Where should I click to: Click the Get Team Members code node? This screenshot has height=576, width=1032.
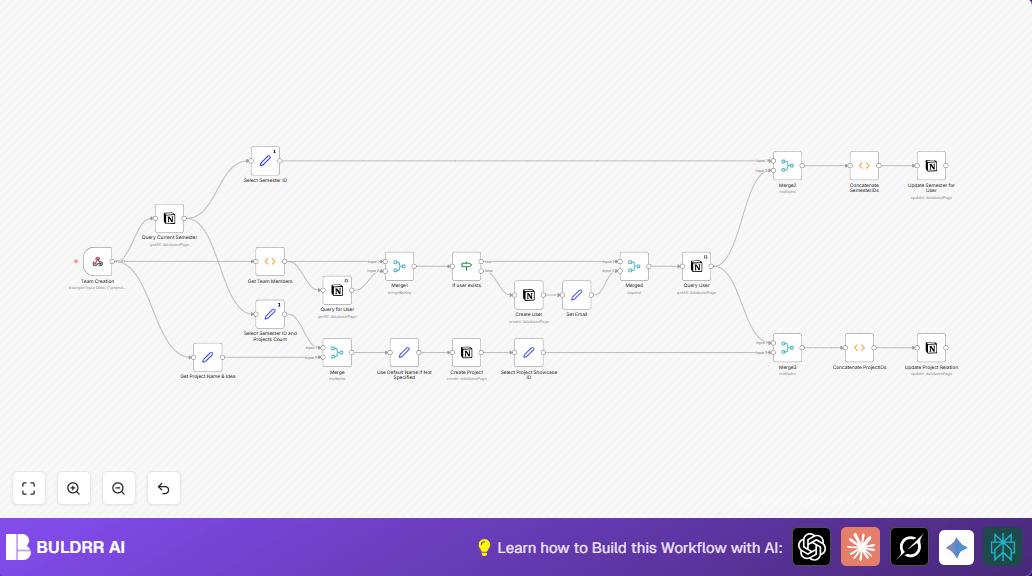[x=270, y=261]
